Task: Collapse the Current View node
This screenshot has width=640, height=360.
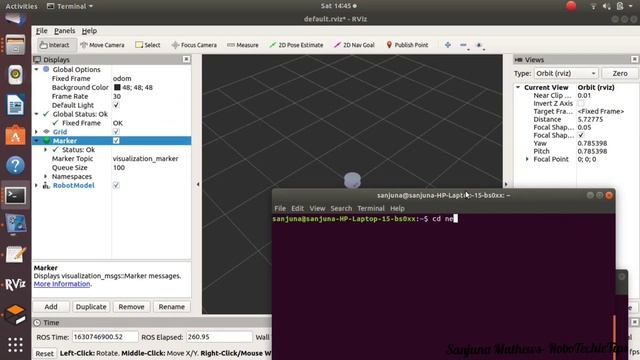Action: coord(518,87)
